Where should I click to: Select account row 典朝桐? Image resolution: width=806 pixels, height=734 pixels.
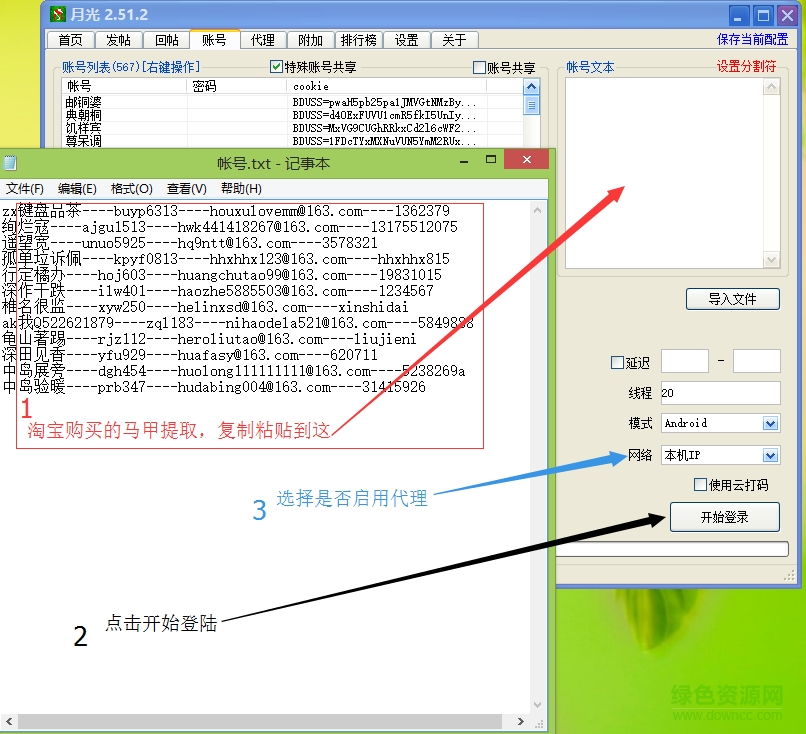click(293, 115)
